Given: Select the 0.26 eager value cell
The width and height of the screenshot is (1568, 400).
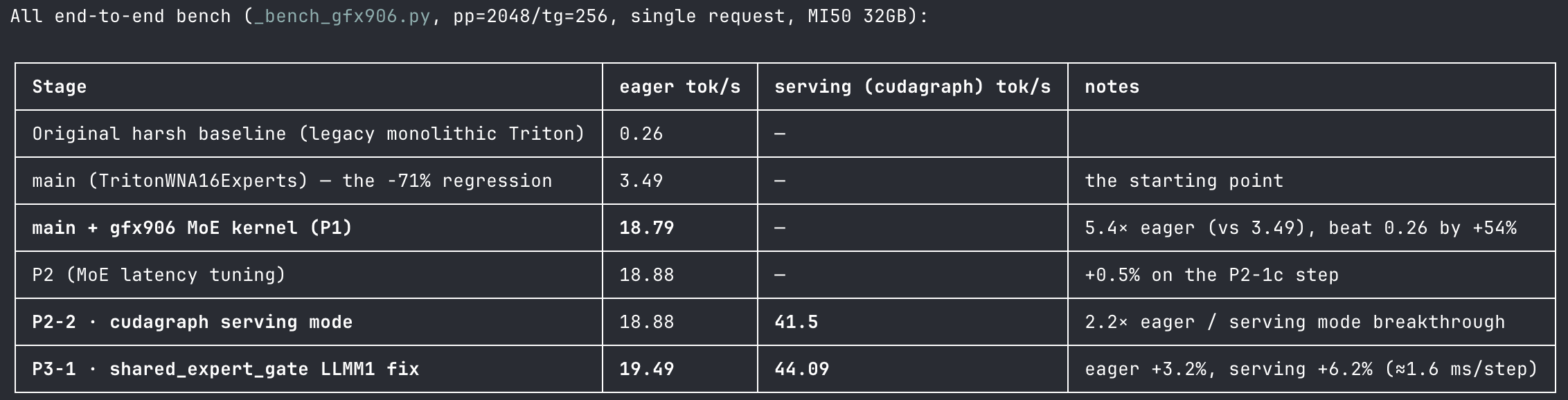Looking at the screenshot, I should 641,134.
